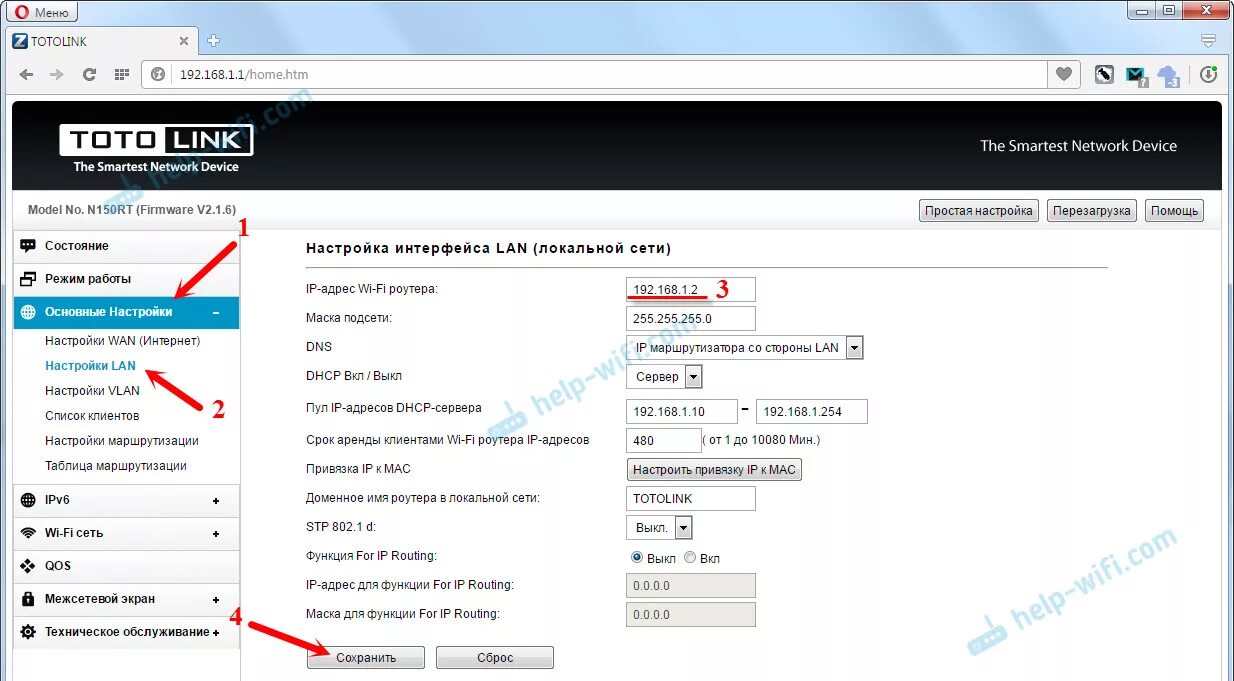Switch to the TOTOLINK browser tab

point(100,41)
